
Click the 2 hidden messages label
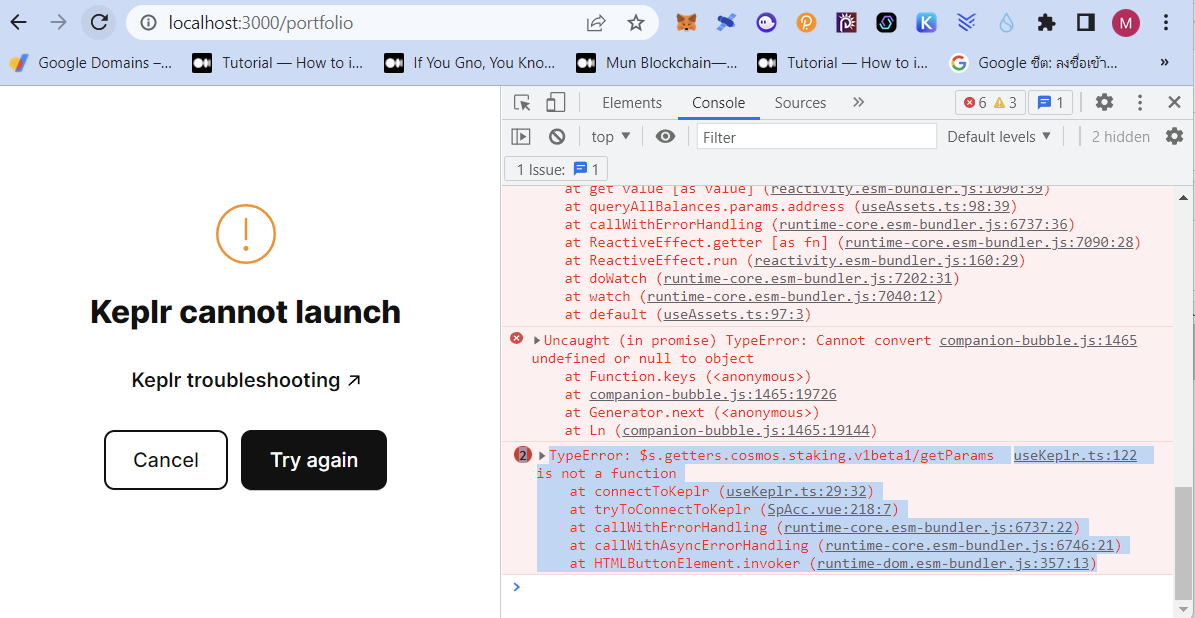[x=1120, y=136]
